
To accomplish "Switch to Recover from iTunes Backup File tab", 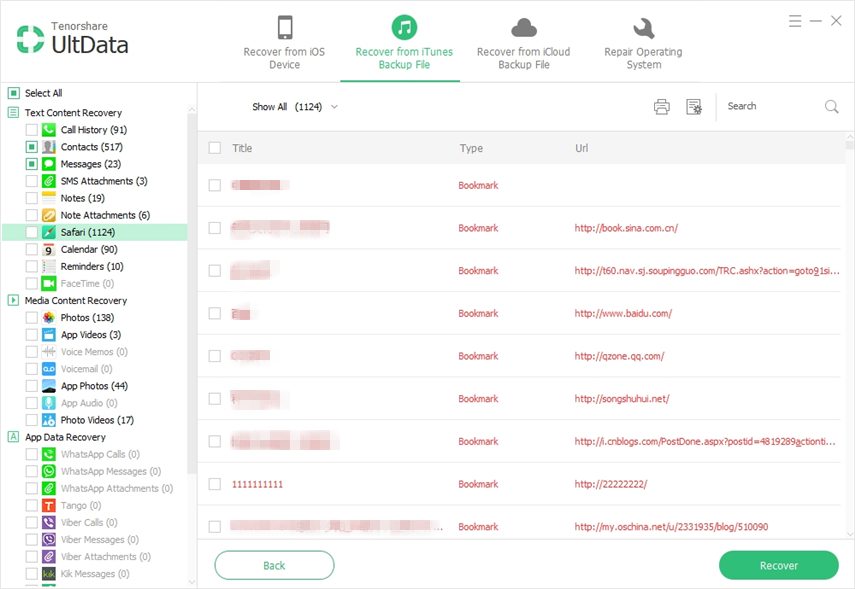I will pyautogui.click(x=404, y=43).
